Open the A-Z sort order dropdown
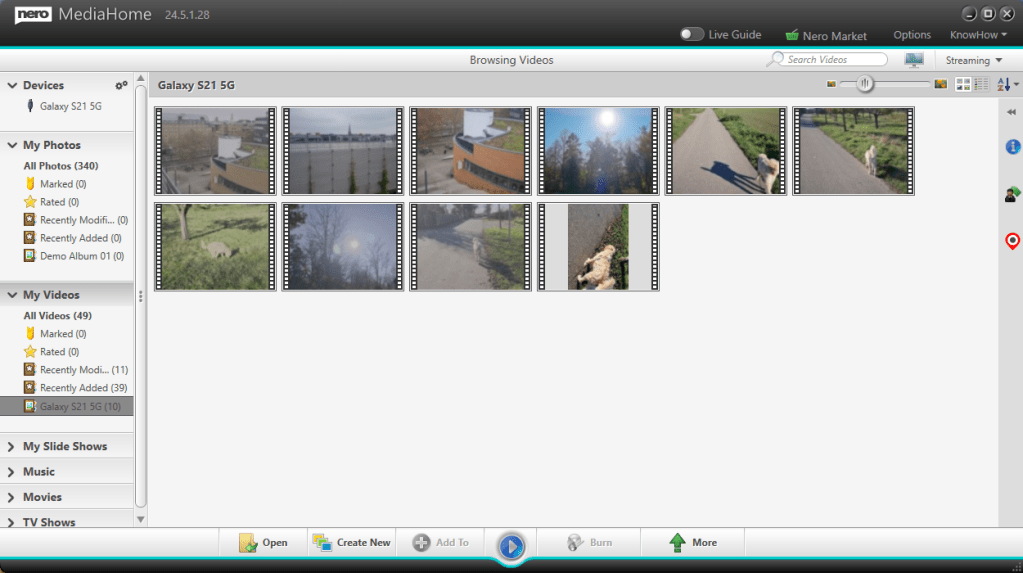 [1008, 85]
